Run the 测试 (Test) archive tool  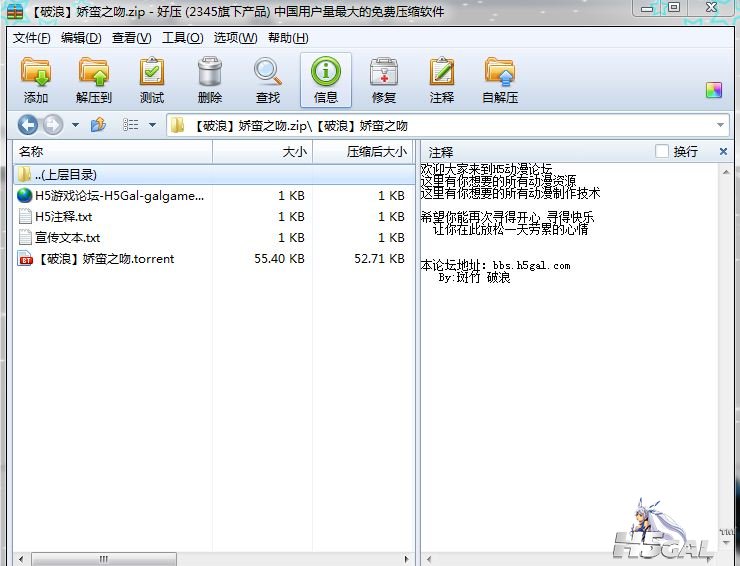152,72
